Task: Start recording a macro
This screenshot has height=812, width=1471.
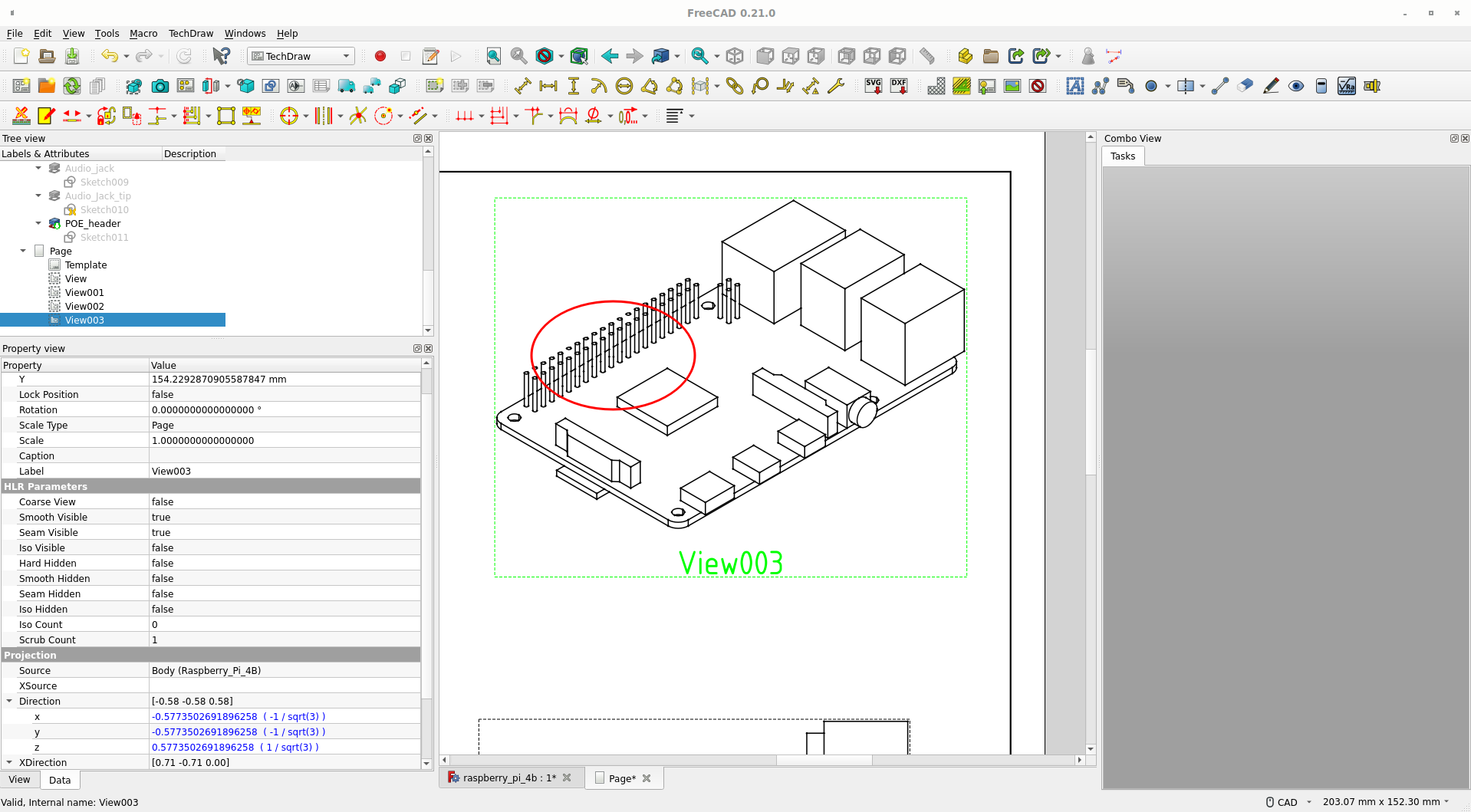Action: [x=379, y=56]
